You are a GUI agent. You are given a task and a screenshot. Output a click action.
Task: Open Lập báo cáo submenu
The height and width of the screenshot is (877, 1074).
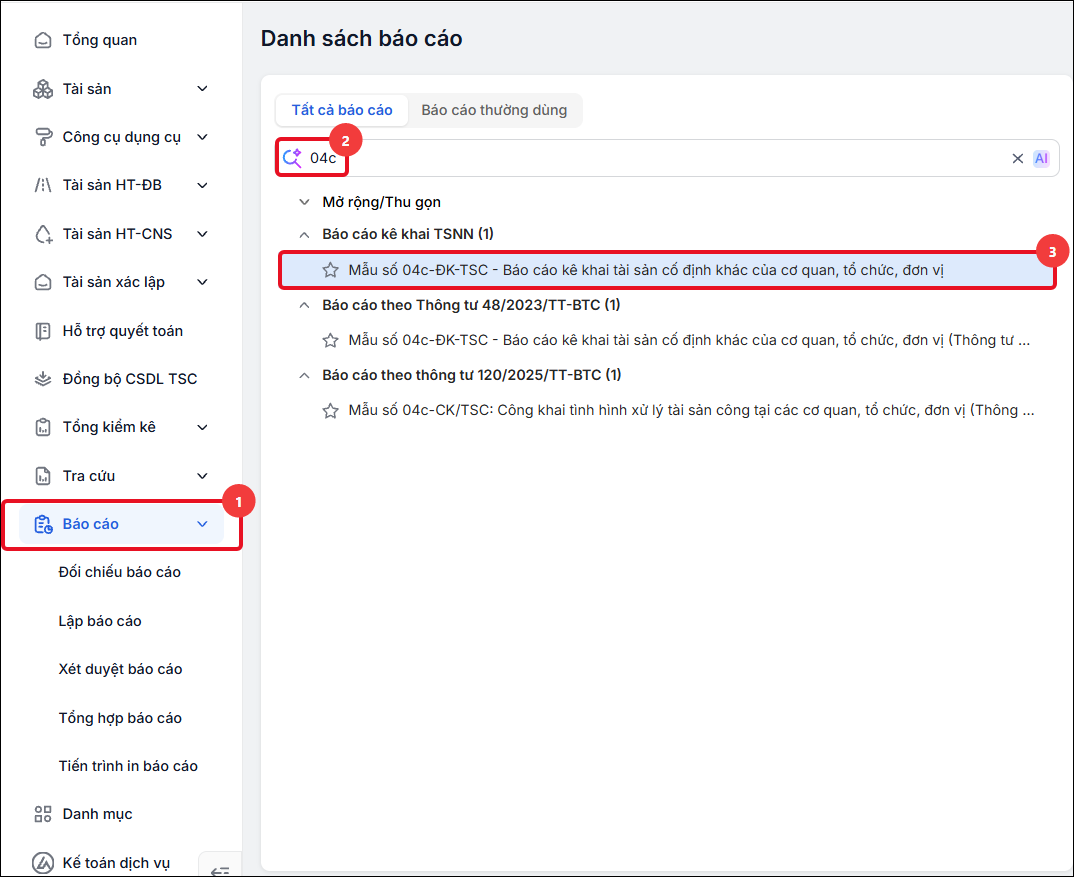coord(100,621)
